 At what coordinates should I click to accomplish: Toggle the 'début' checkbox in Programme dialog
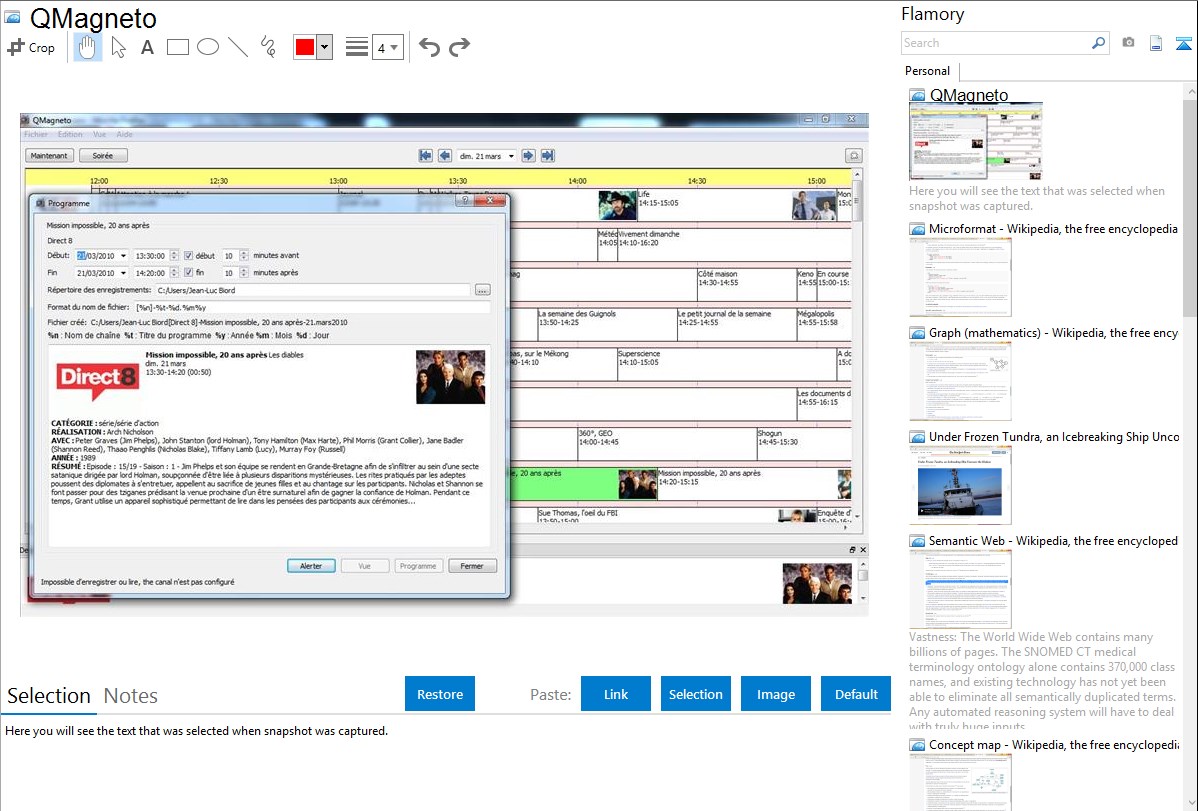(x=189, y=256)
